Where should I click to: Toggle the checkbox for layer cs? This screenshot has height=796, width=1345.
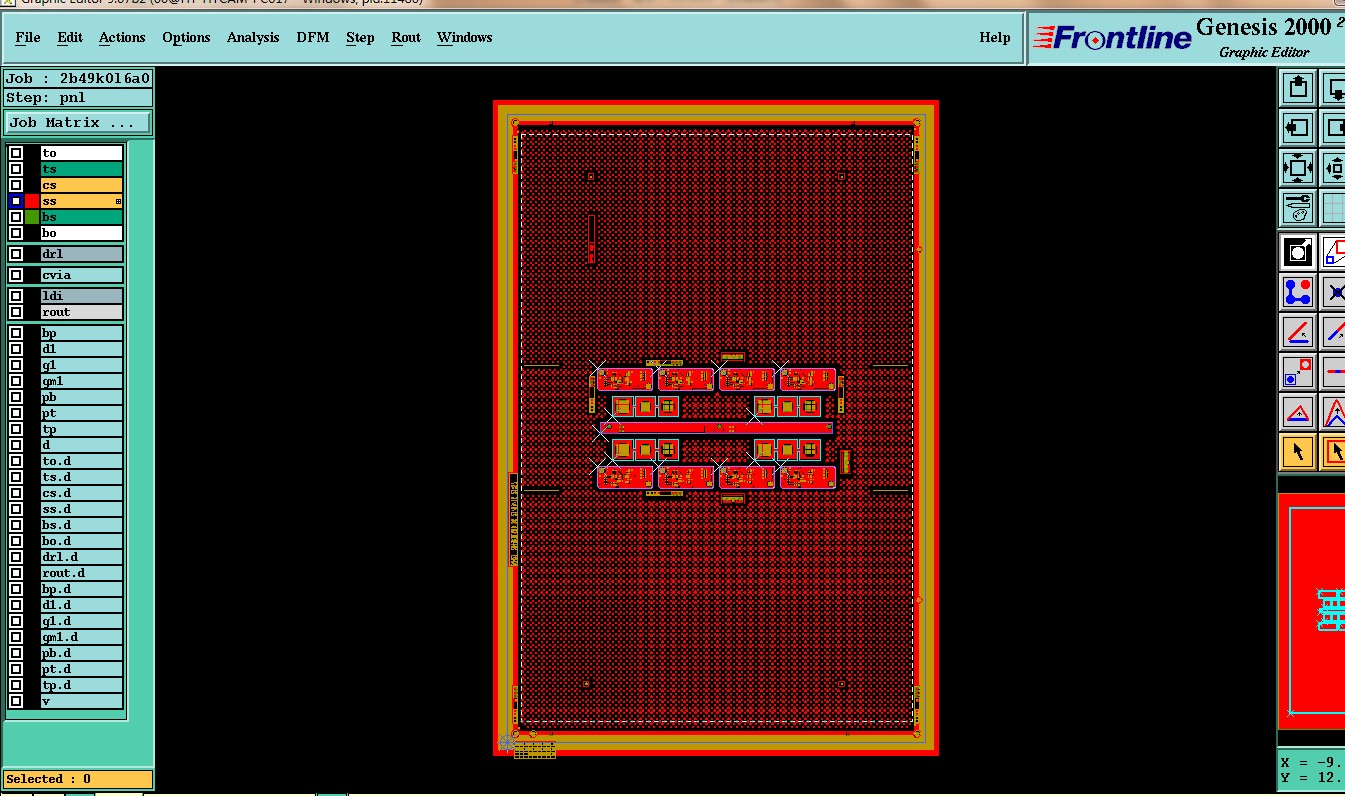16,185
